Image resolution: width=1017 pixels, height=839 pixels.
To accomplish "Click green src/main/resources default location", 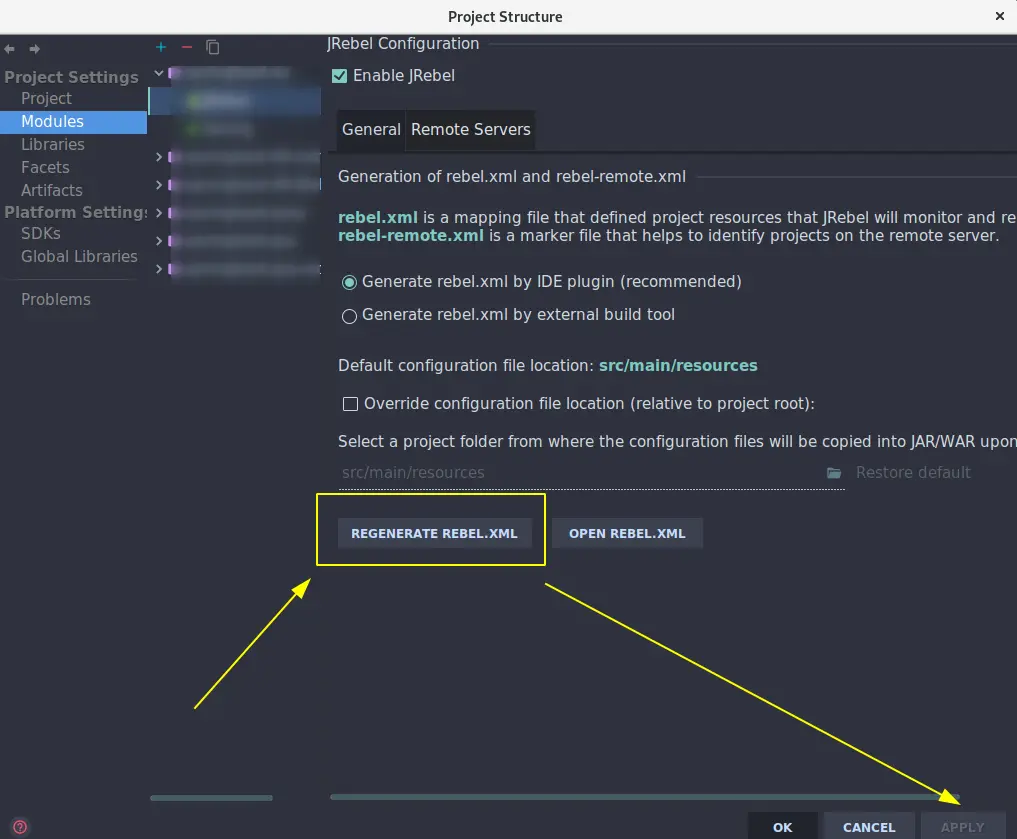I will [678, 366].
